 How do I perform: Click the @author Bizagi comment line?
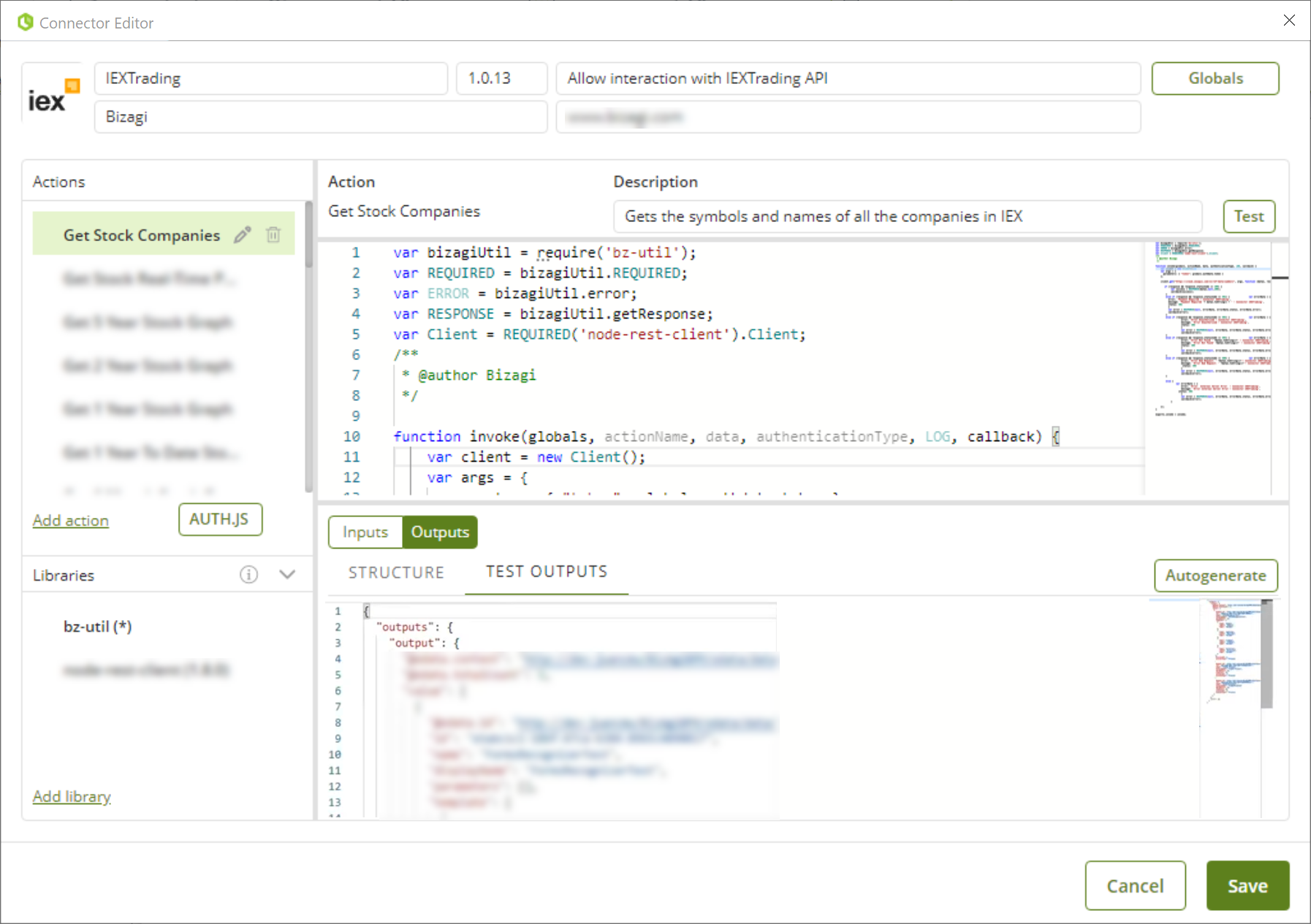(469, 375)
